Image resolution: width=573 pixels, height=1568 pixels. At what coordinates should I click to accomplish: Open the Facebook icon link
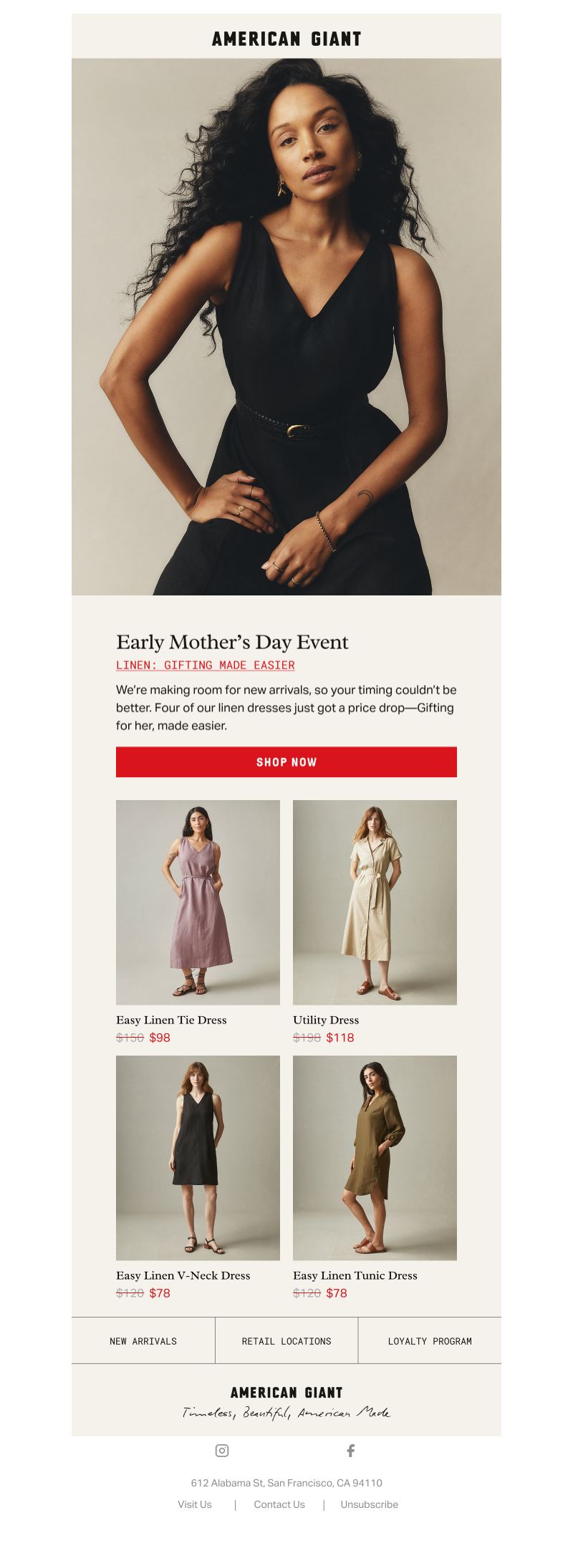coord(351,1451)
